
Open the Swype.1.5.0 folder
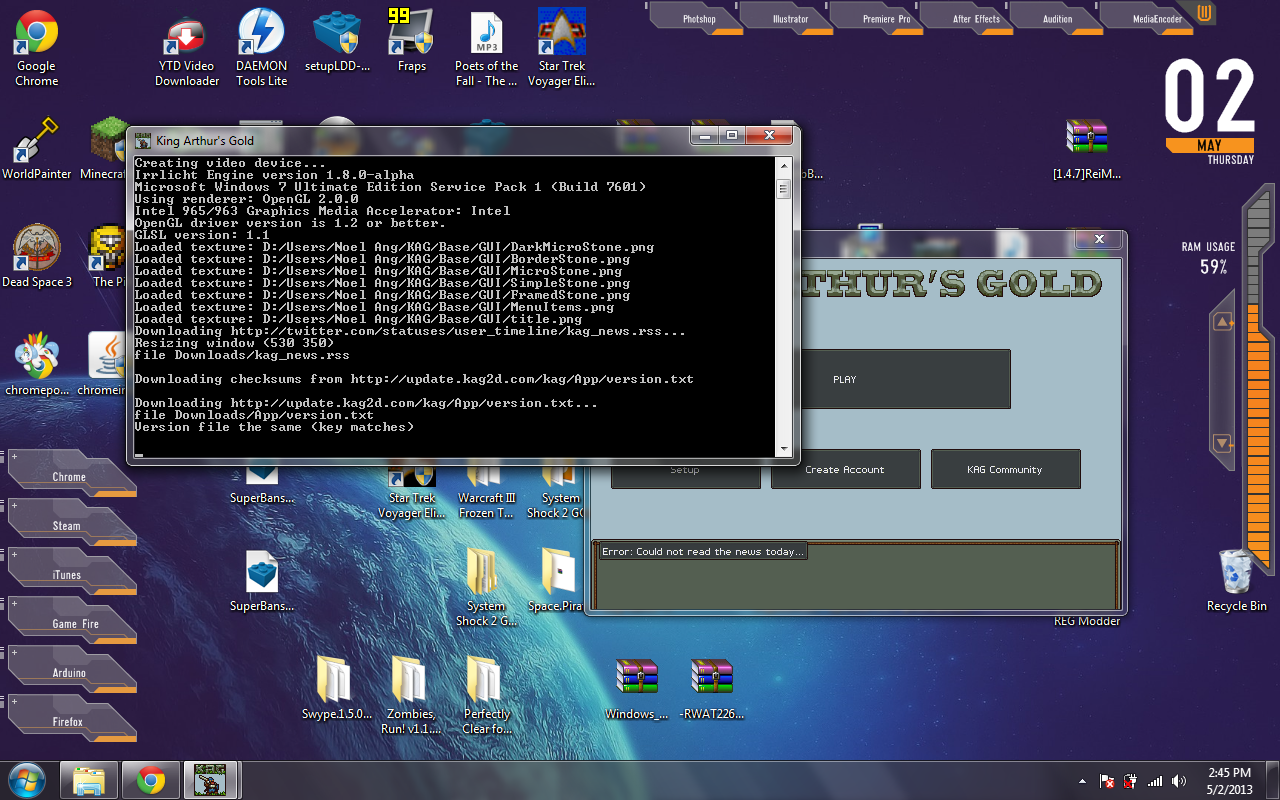337,688
